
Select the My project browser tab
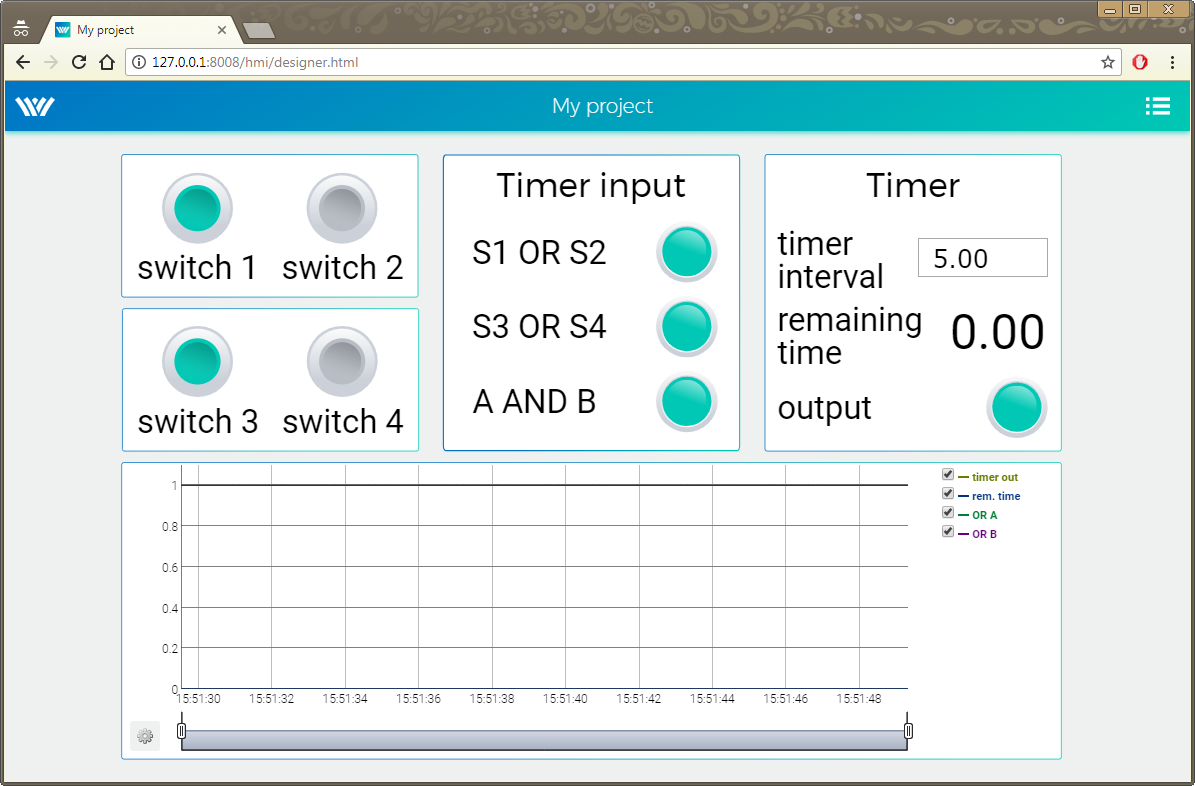pyautogui.click(x=139, y=30)
